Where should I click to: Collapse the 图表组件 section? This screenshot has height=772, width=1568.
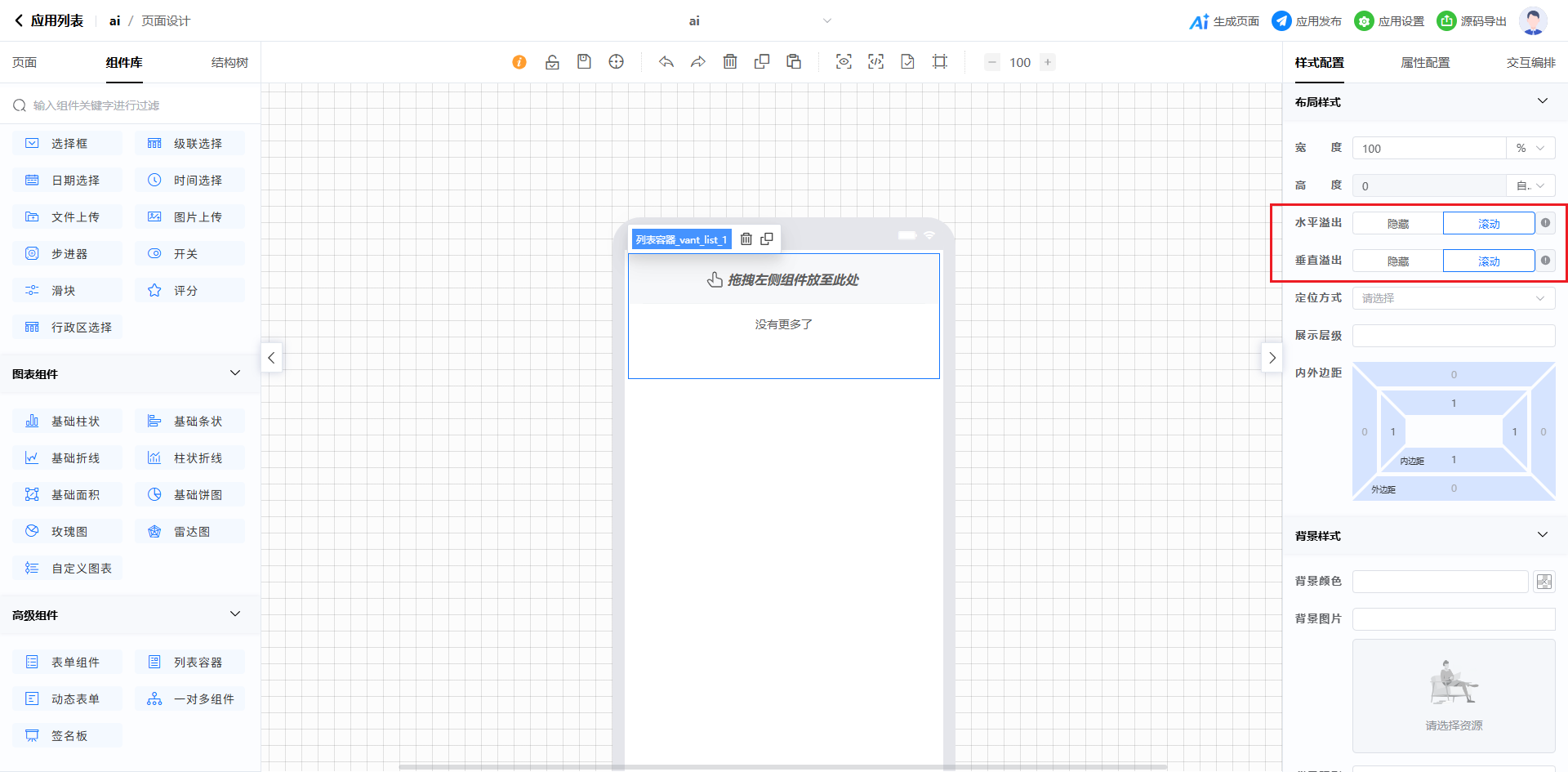click(235, 373)
